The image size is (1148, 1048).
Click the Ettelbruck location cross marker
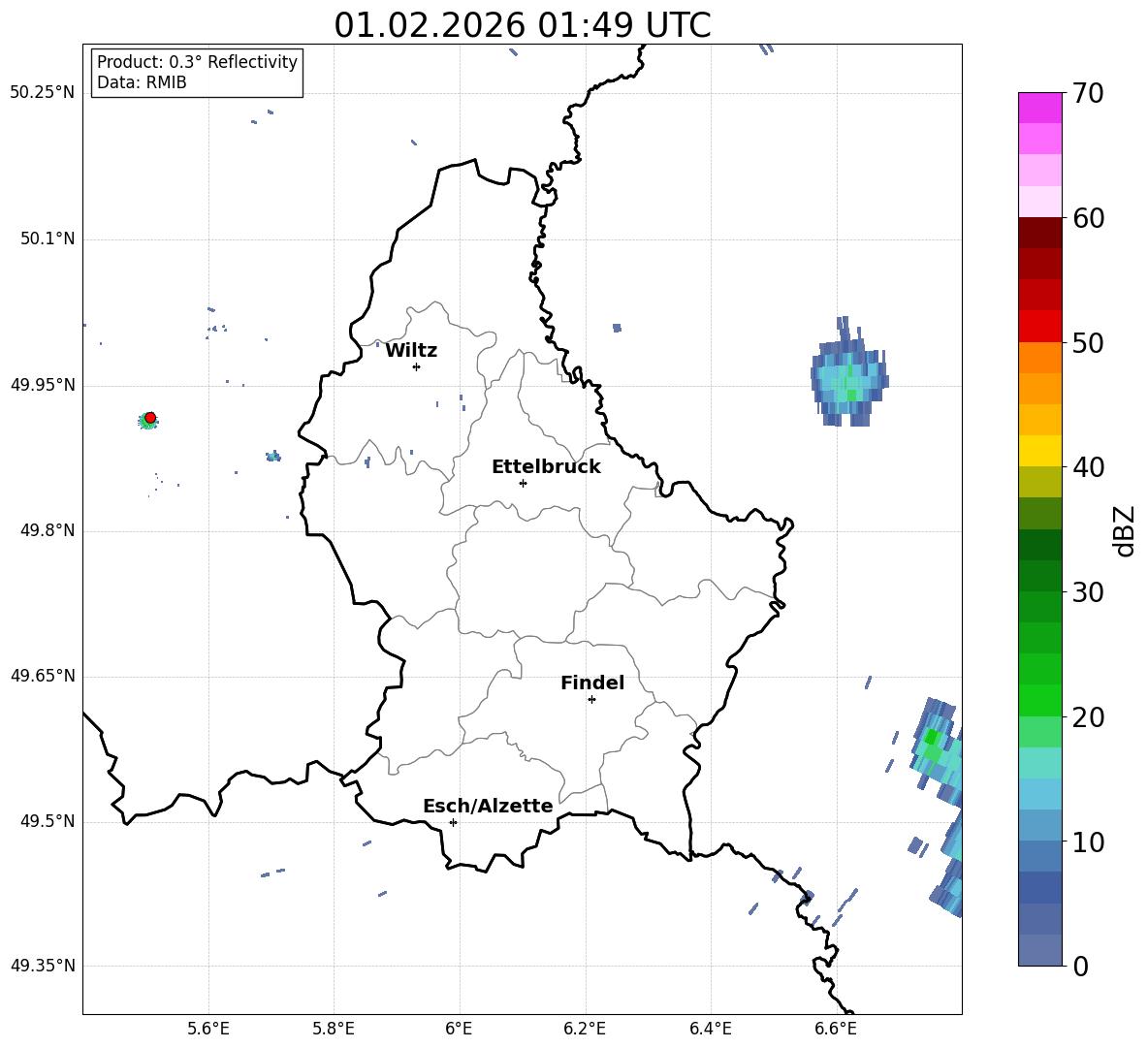pos(523,483)
